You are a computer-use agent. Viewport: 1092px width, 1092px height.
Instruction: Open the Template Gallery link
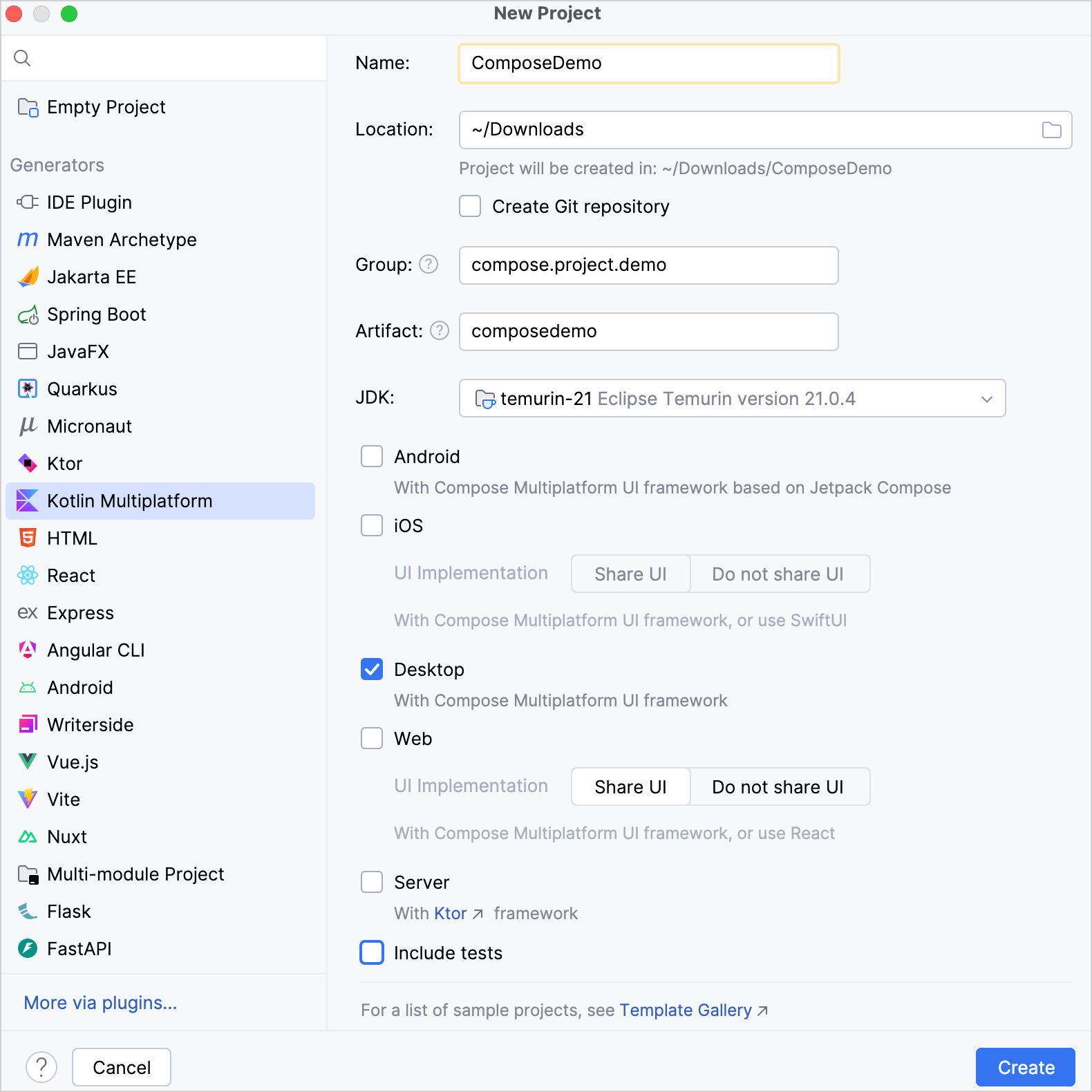coord(685,1010)
